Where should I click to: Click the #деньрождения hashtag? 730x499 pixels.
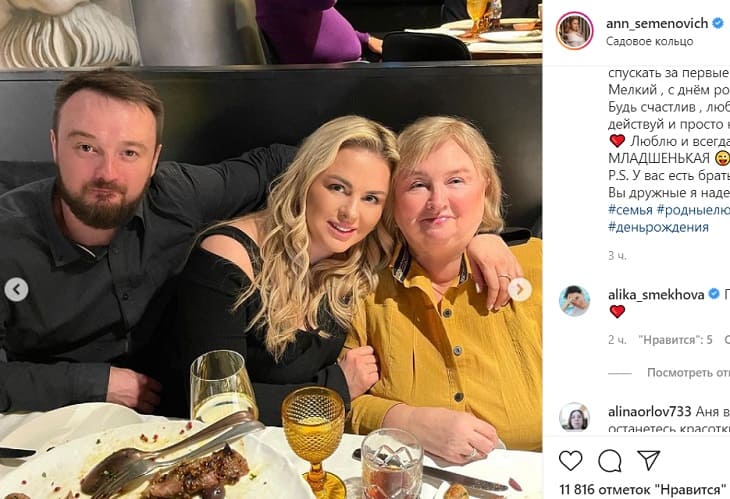(658, 227)
